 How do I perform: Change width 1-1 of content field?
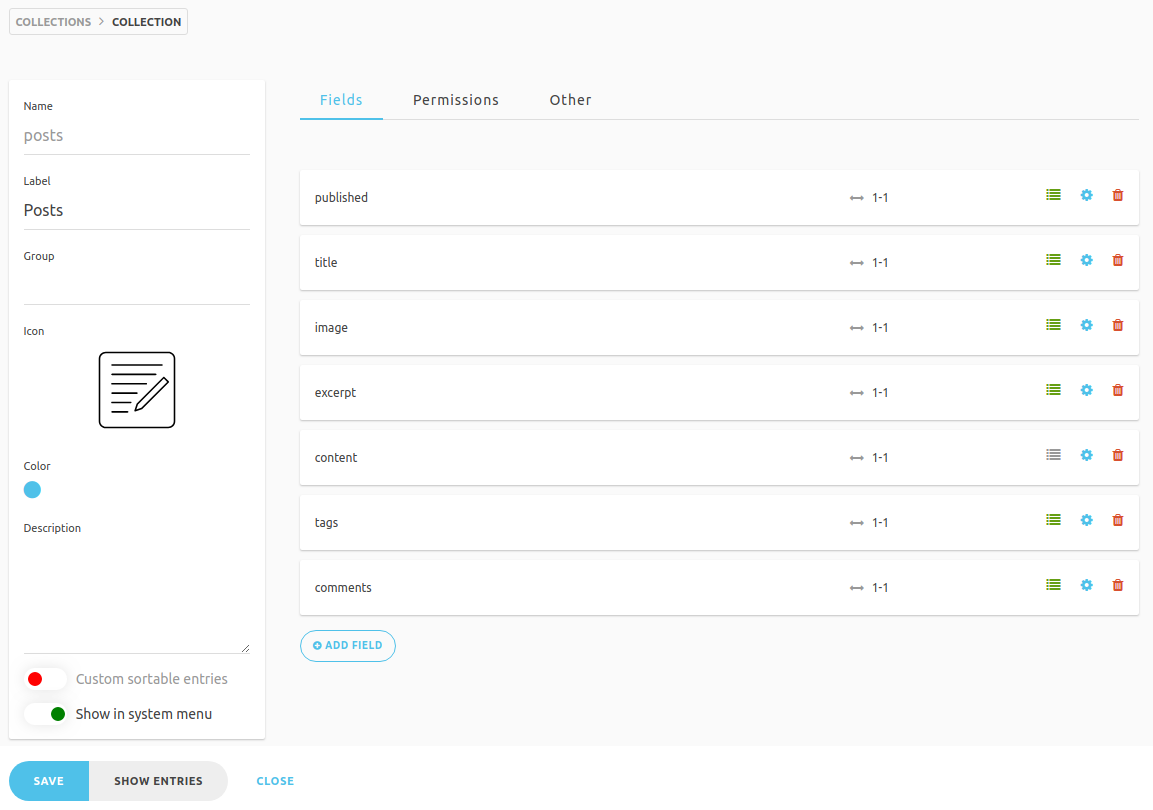(869, 457)
